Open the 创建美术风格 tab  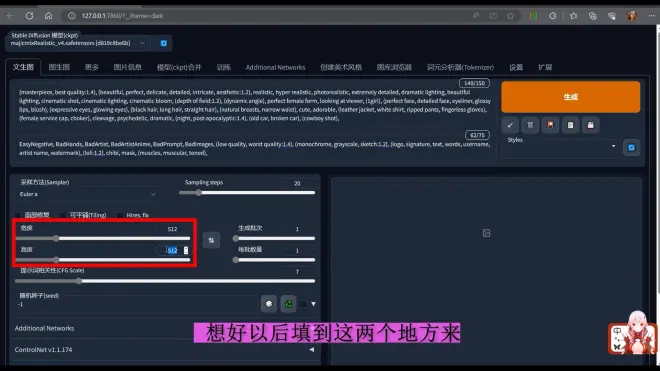[341, 67]
